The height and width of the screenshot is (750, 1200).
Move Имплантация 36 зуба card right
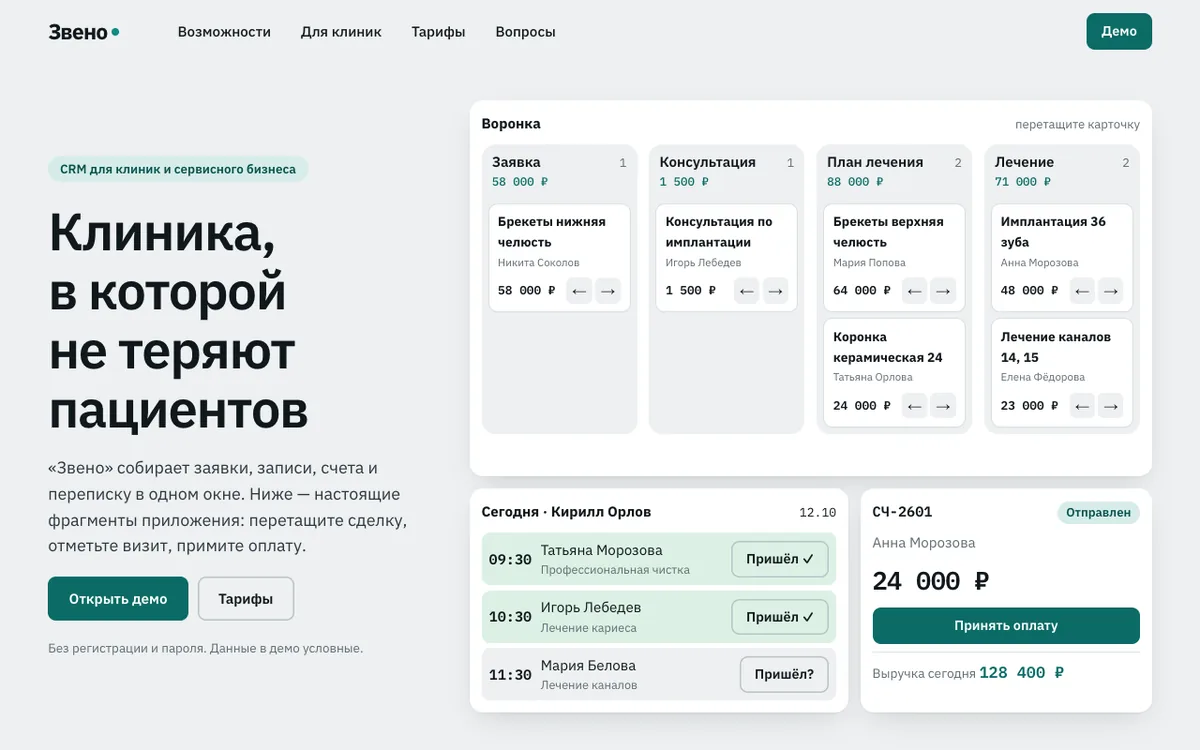point(1111,291)
